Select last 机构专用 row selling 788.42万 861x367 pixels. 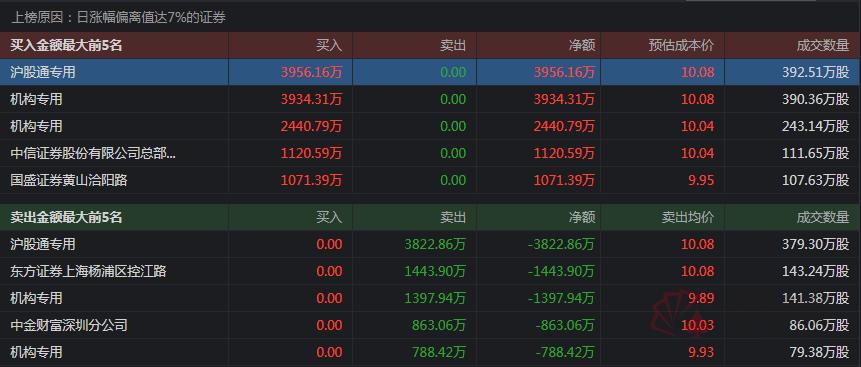click(x=430, y=352)
